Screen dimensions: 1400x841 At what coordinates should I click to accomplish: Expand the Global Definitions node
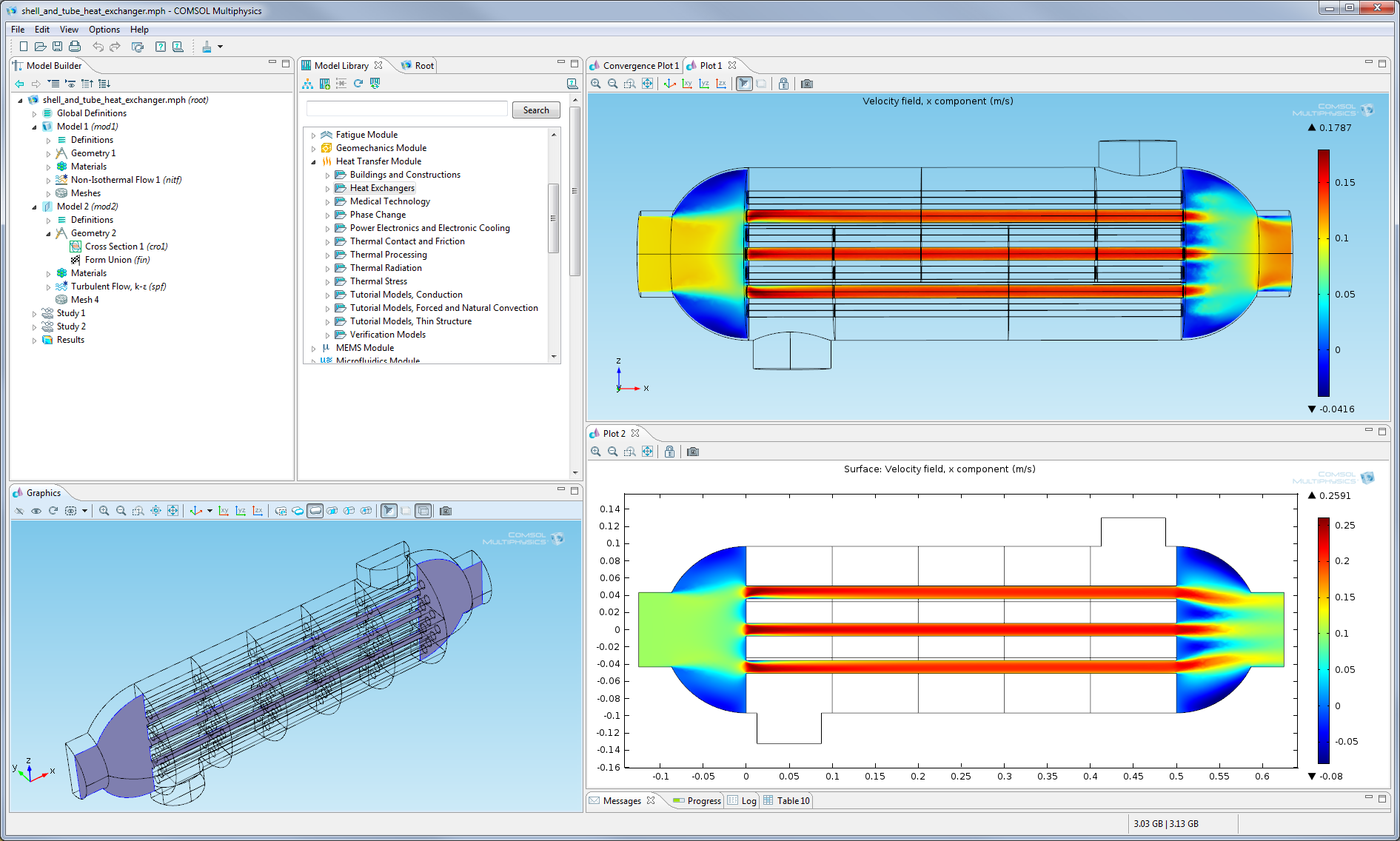(34, 114)
